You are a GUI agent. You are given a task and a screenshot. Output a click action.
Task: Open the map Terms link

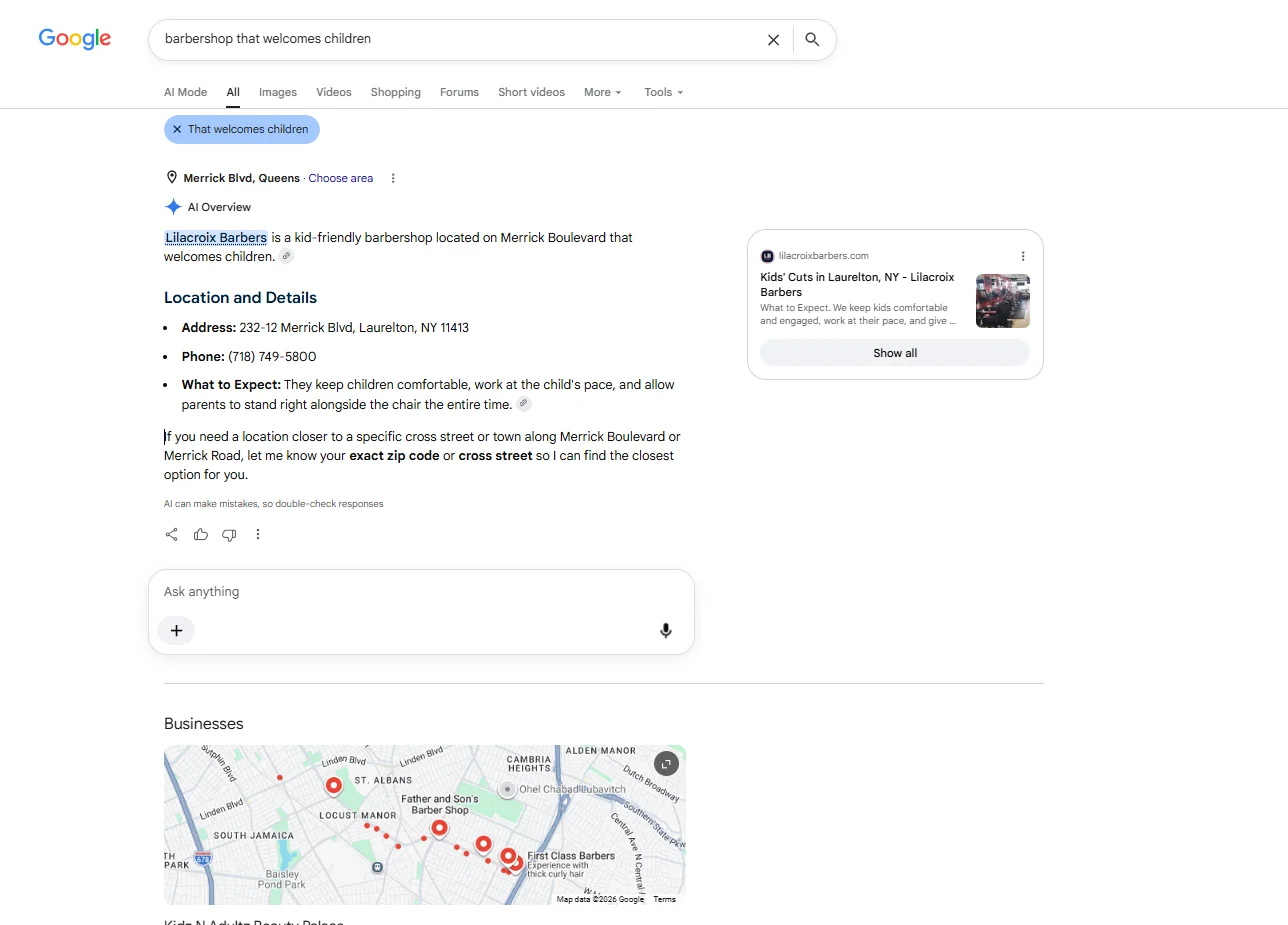[x=664, y=899]
